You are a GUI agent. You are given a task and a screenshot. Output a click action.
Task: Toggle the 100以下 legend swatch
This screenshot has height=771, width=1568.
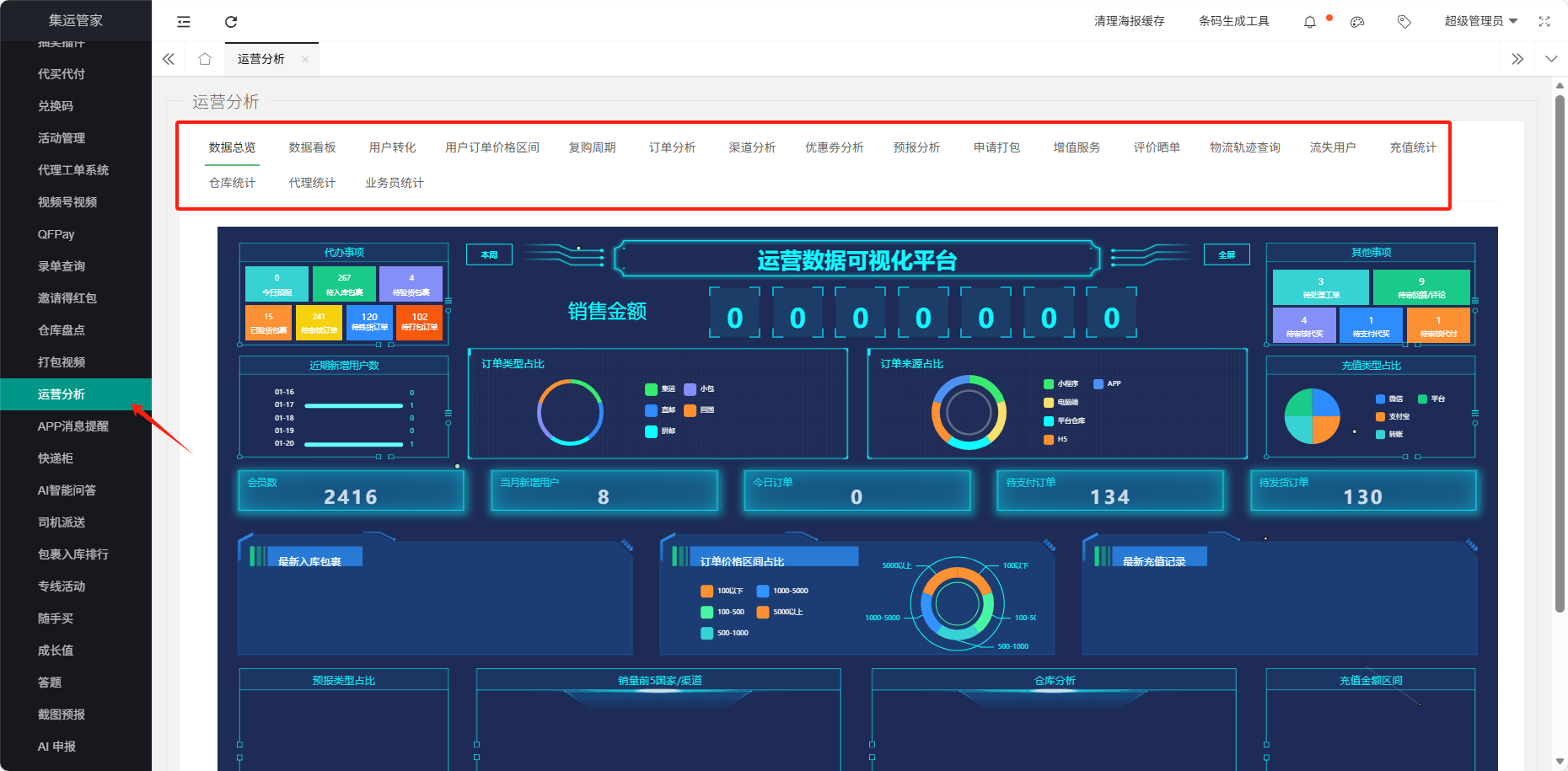click(x=707, y=591)
